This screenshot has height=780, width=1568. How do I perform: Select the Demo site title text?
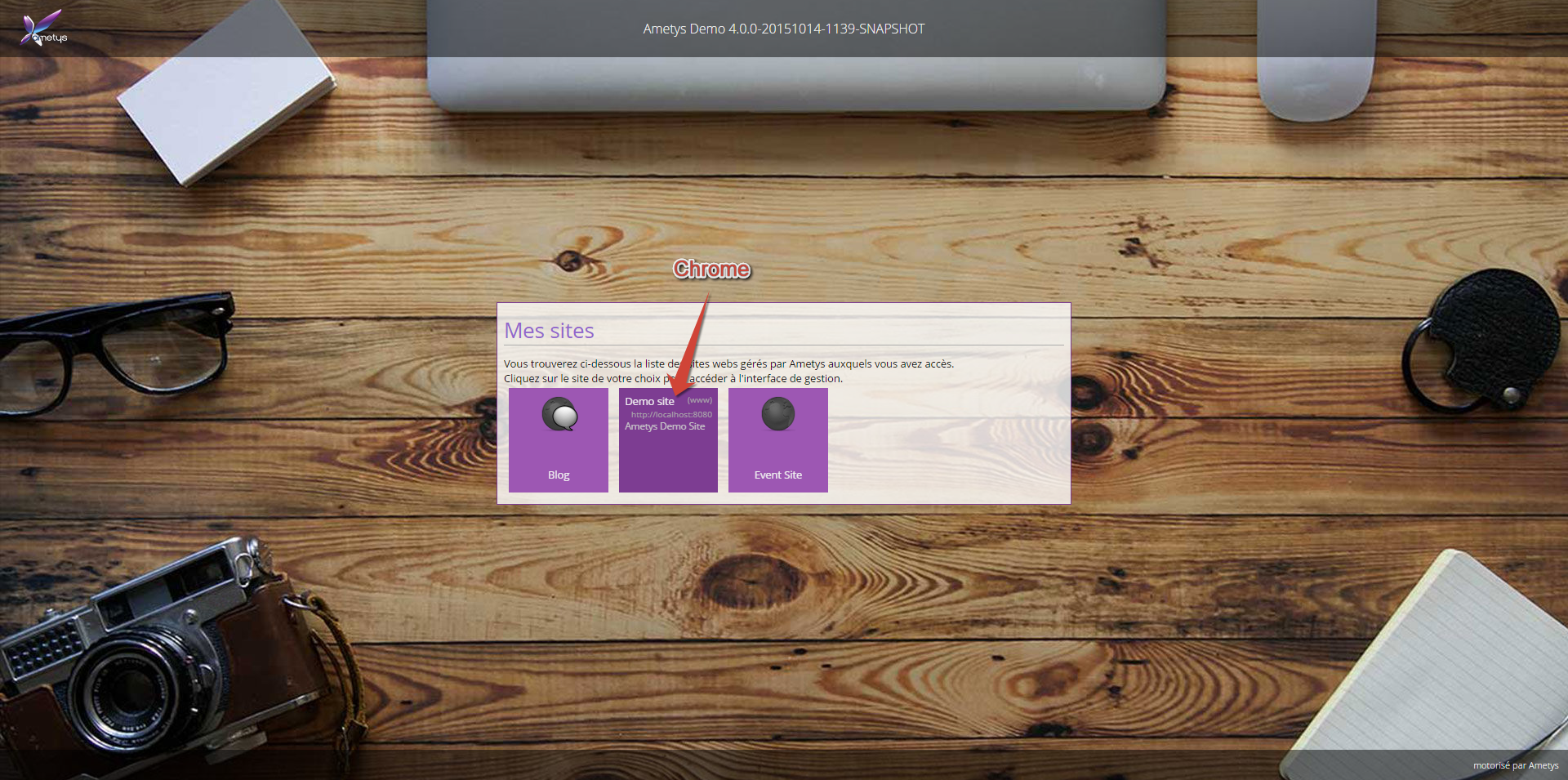pyautogui.click(x=649, y=402)
